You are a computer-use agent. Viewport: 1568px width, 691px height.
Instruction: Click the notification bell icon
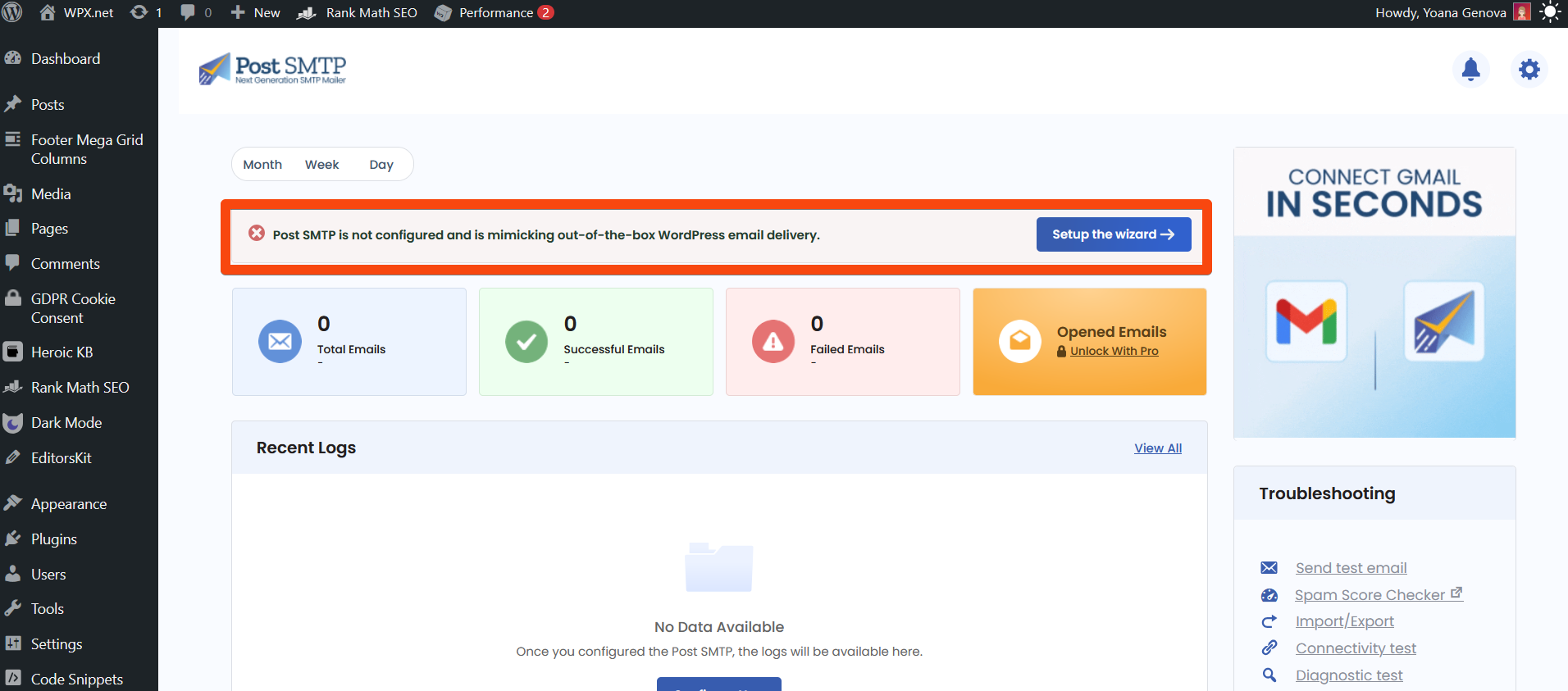(1470, 70)
